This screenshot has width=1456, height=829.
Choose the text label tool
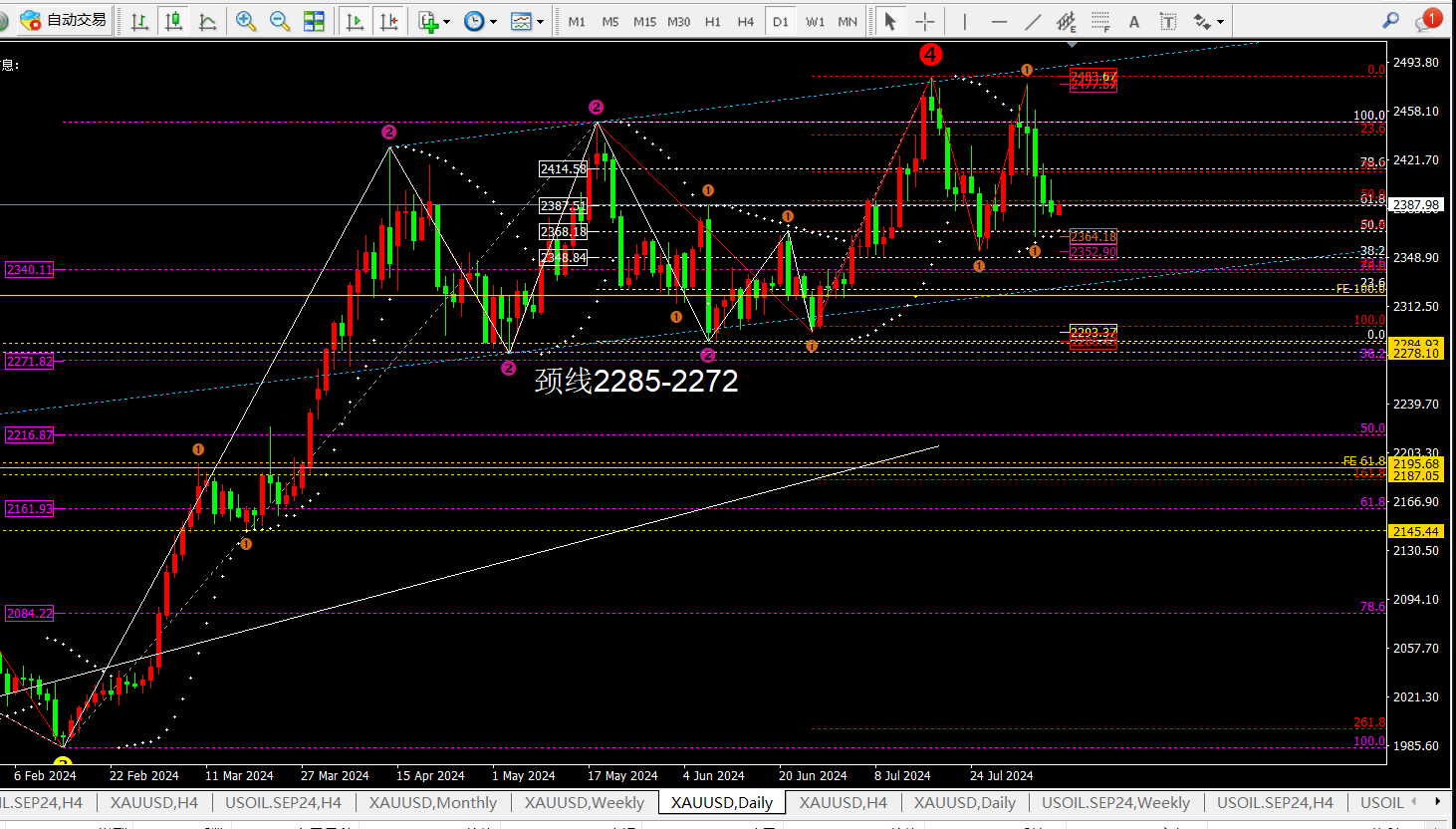tap(1168, 21)
